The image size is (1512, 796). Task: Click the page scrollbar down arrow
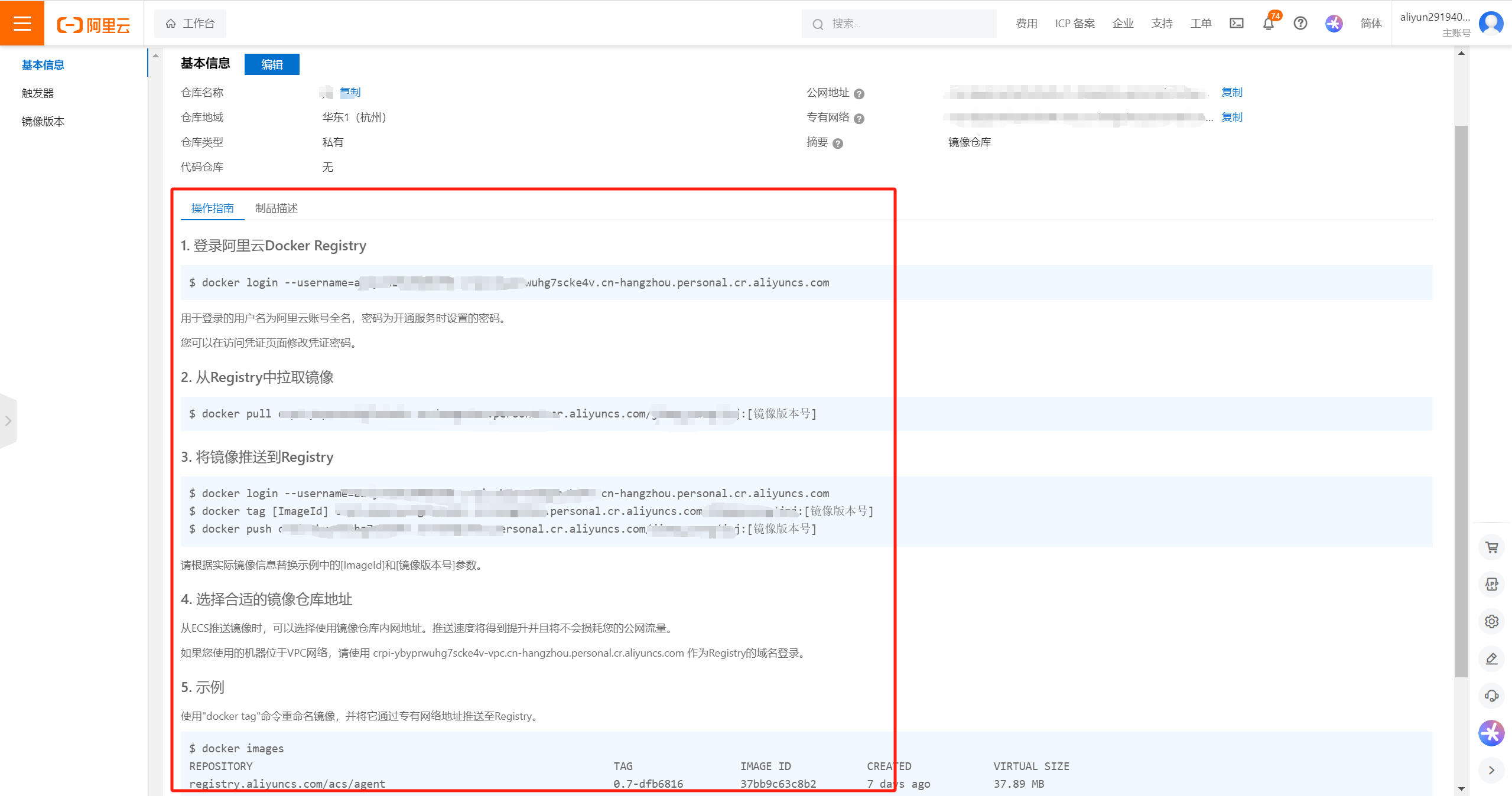tap(1461, 788)
